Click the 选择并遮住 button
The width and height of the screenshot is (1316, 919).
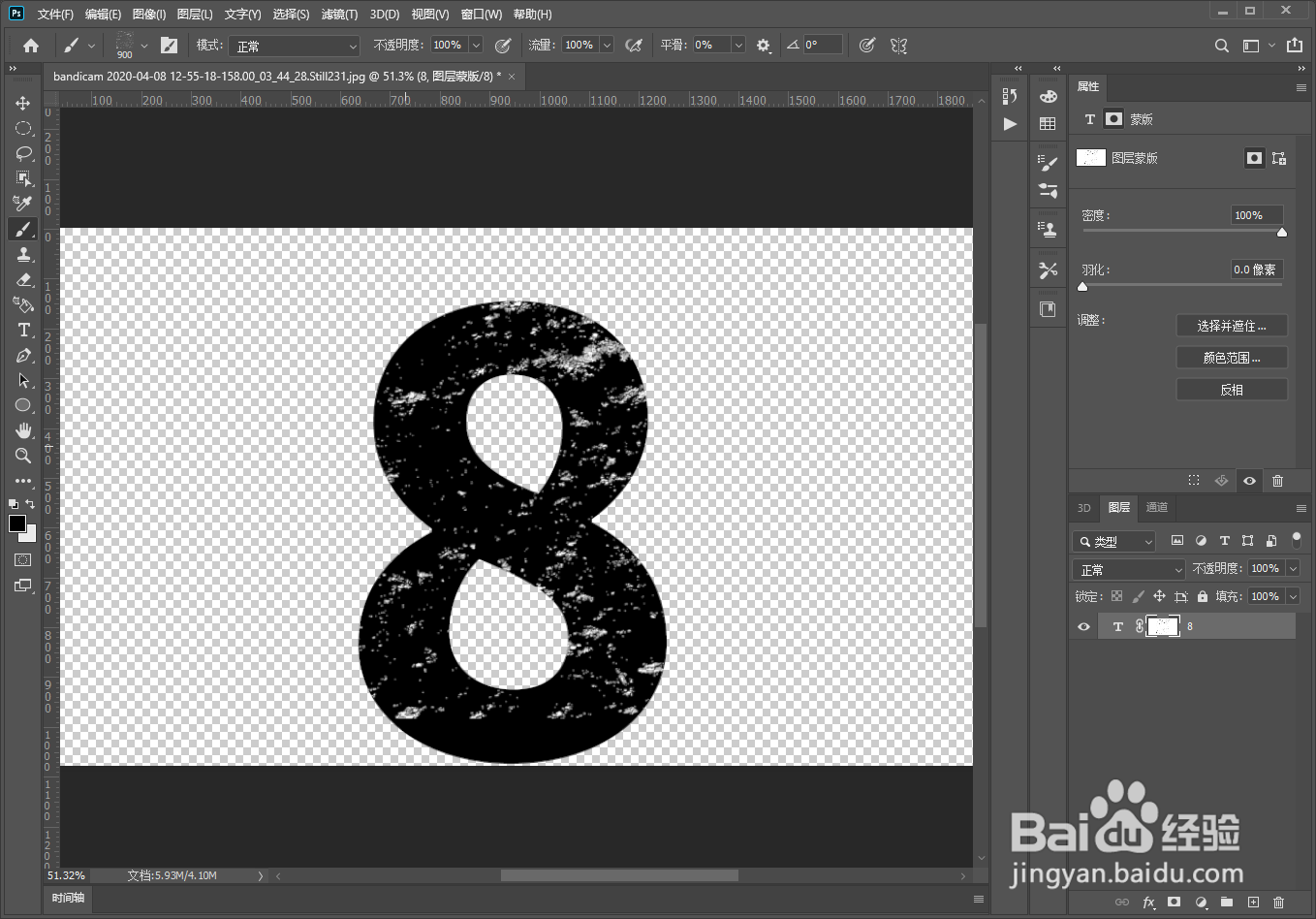point(1232,326)
